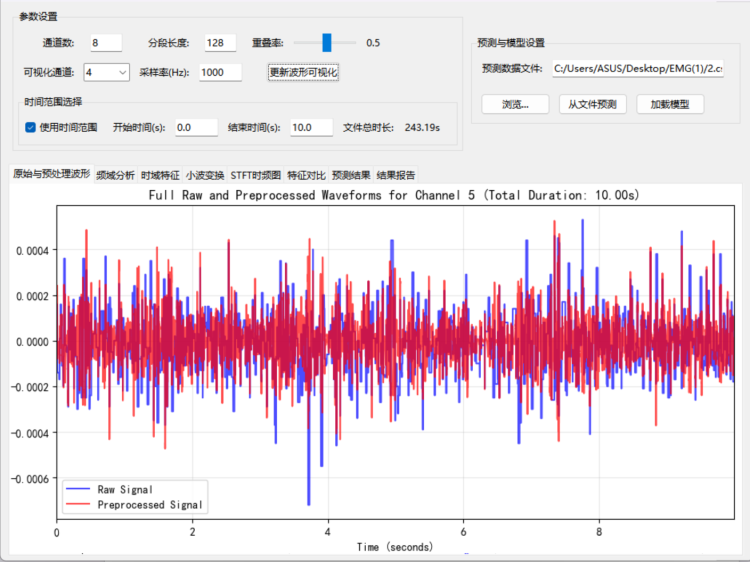Open the 特征对比 tab
The image size is (750, 562).
[x=306, y=174]
